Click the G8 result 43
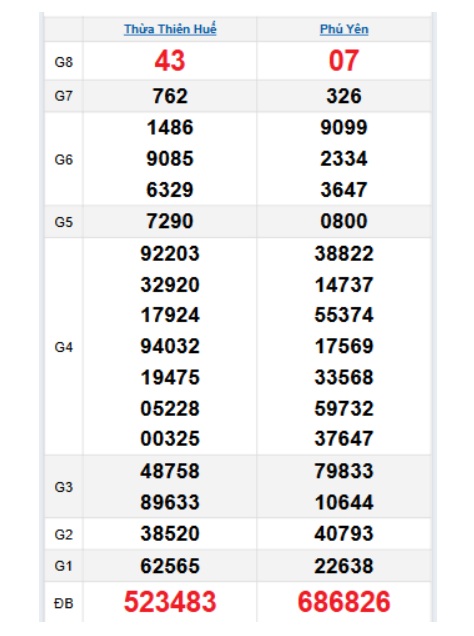 pos(170,61)
